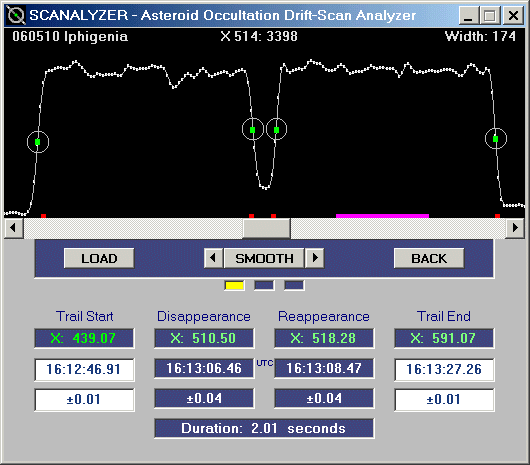Click the horizontal scrollbar thumb
Image resolution: width=530 pixels, height=465 pixels.
tap(266, 228)
